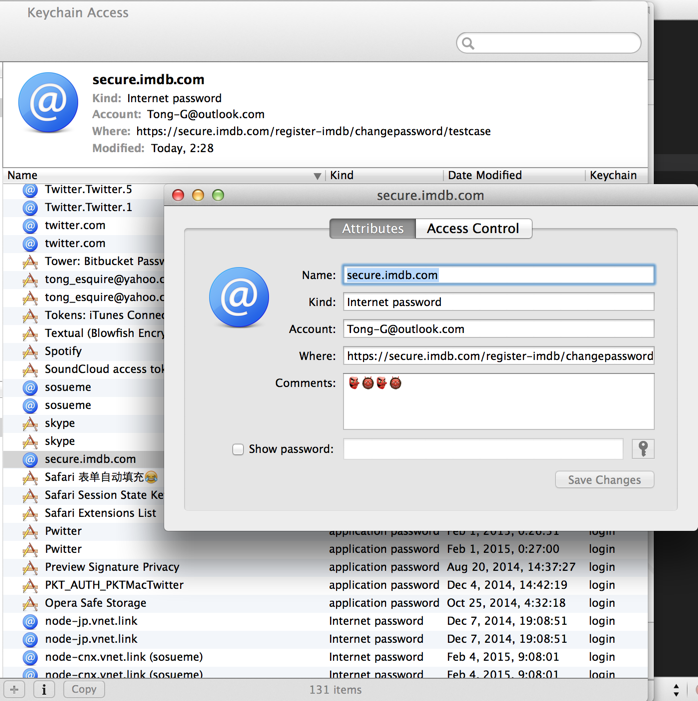Switch to the Access Control tab

(x=473, y=228)
